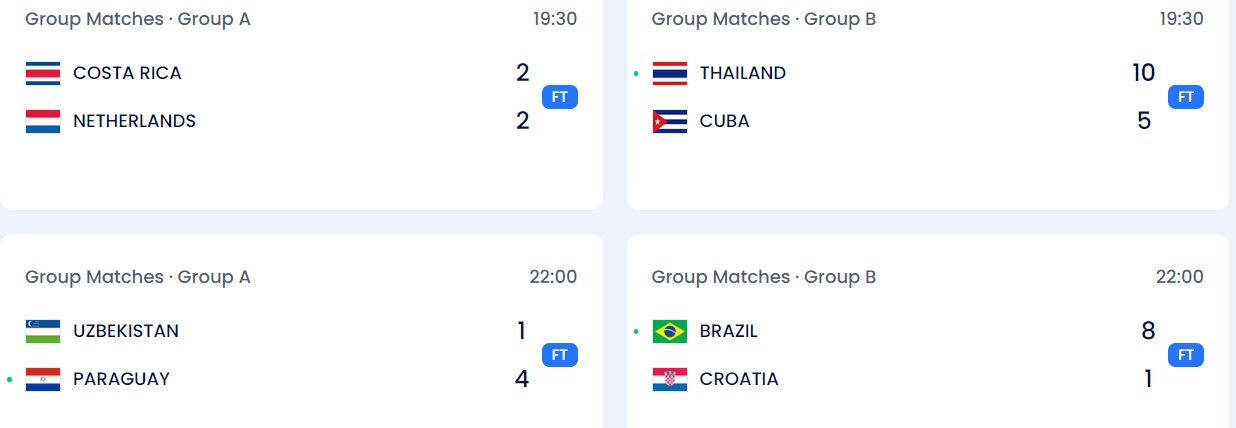Click the Brazil flag icon

coord(670,331)
